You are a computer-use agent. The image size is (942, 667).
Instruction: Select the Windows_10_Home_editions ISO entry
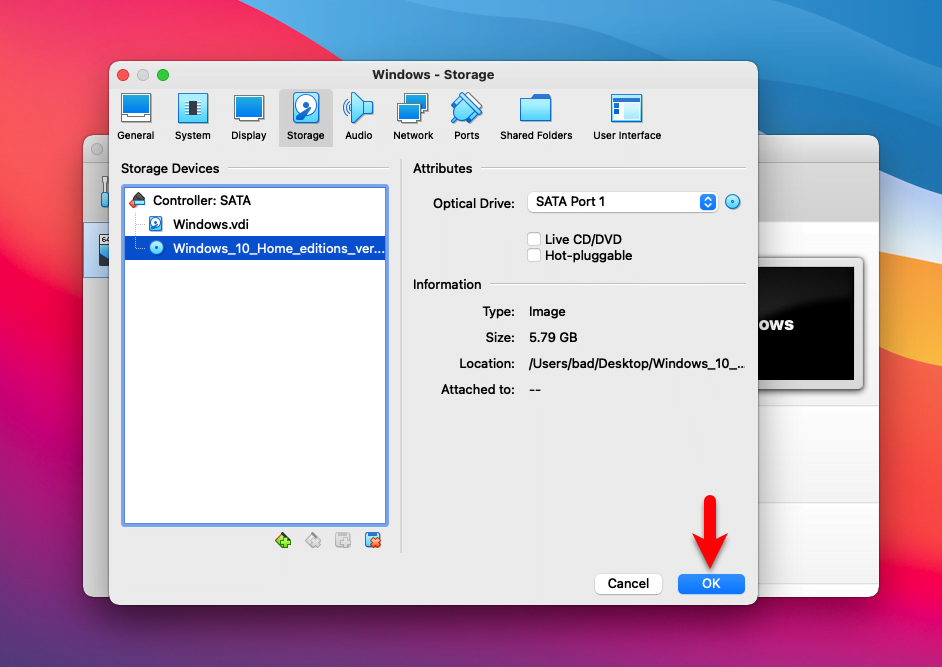click(x=255, y=248)
